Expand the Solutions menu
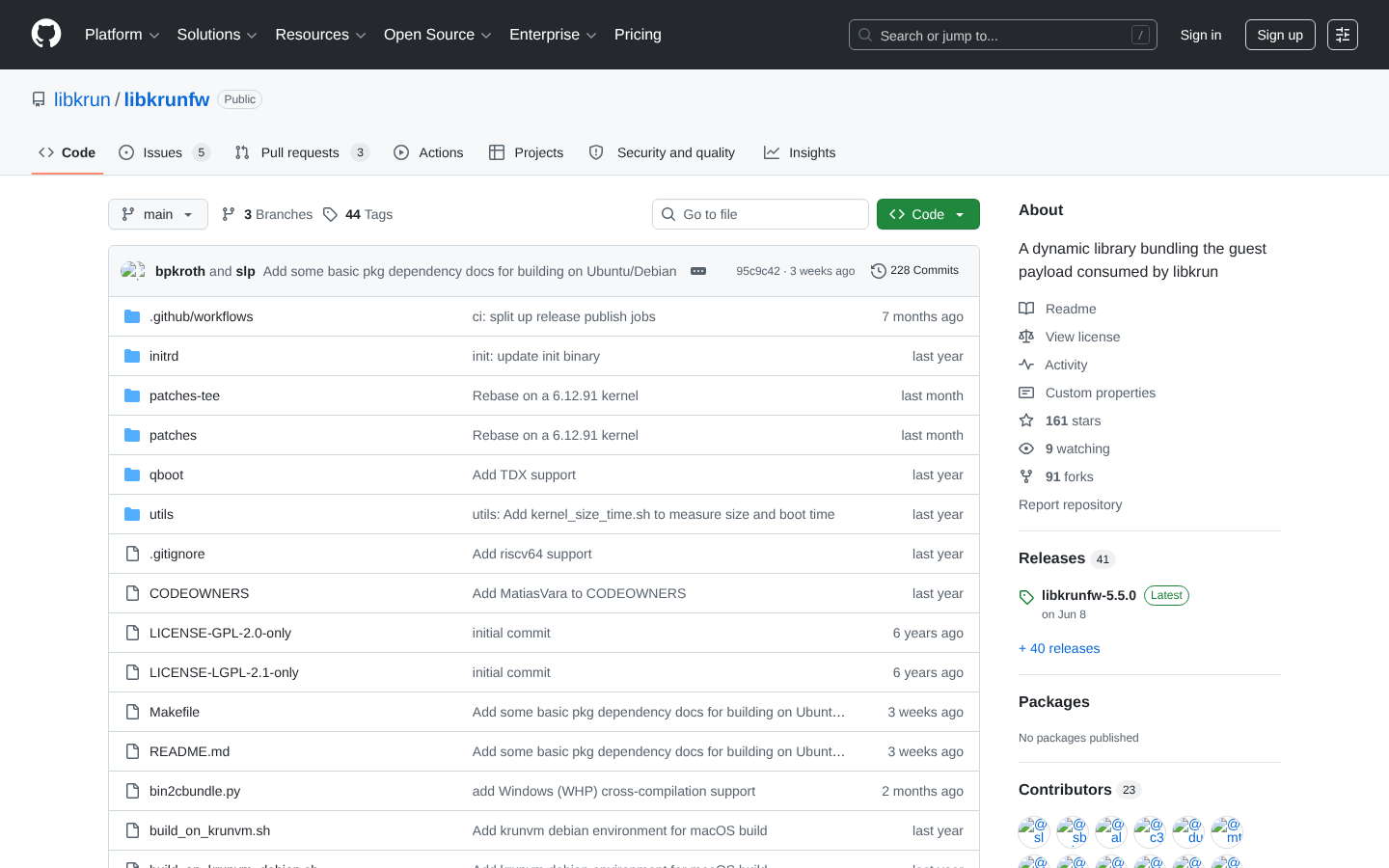Viewport: 1389px width, 868px height. coord(217,35)
